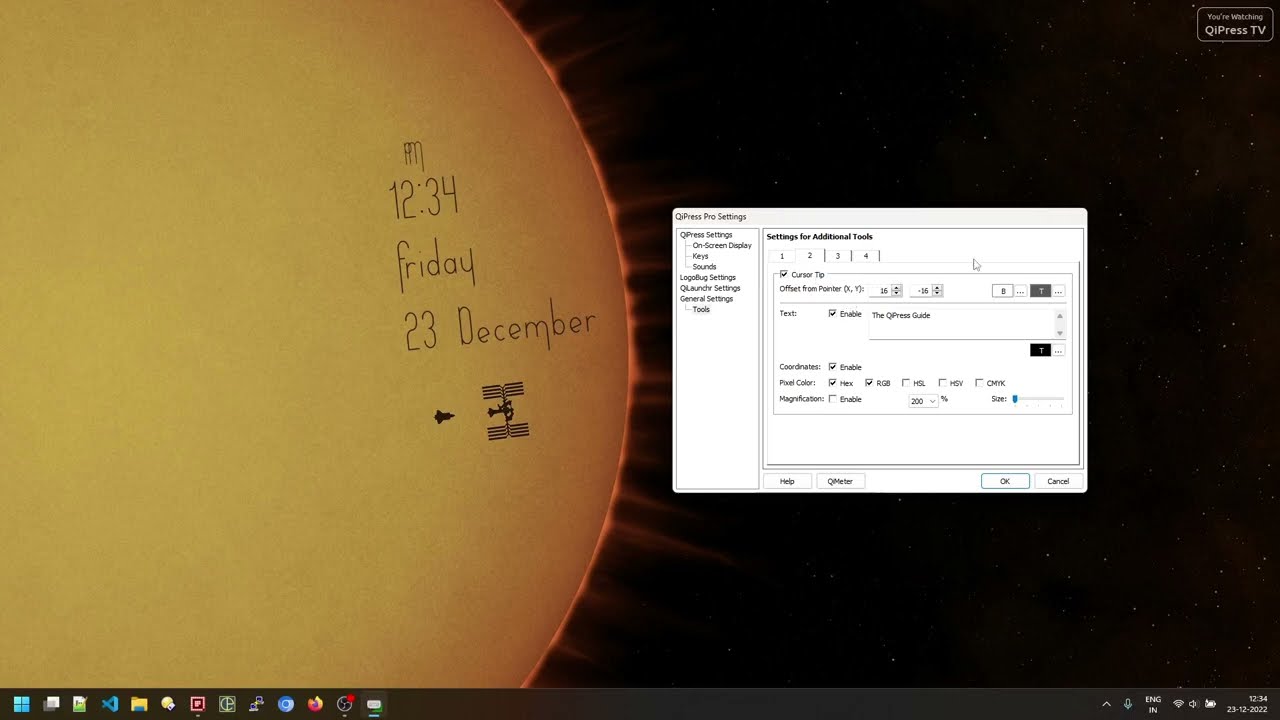Open Wi-Fi network tray icon
Image resolution: width=1280 pixels, height=720 pixels.
[1178, 704]
